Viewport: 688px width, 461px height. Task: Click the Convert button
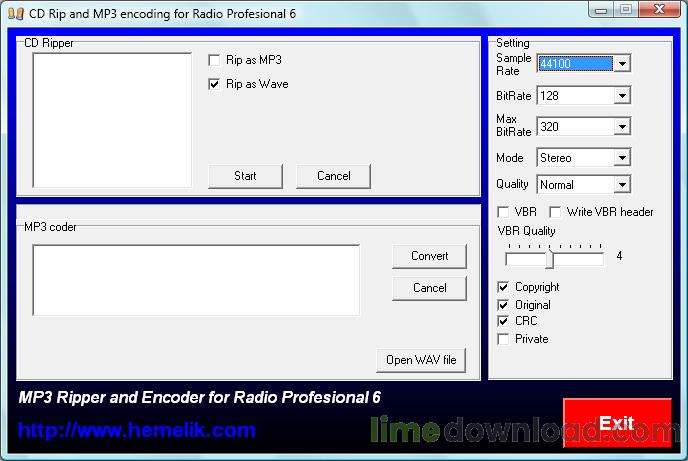click(429, 256)
